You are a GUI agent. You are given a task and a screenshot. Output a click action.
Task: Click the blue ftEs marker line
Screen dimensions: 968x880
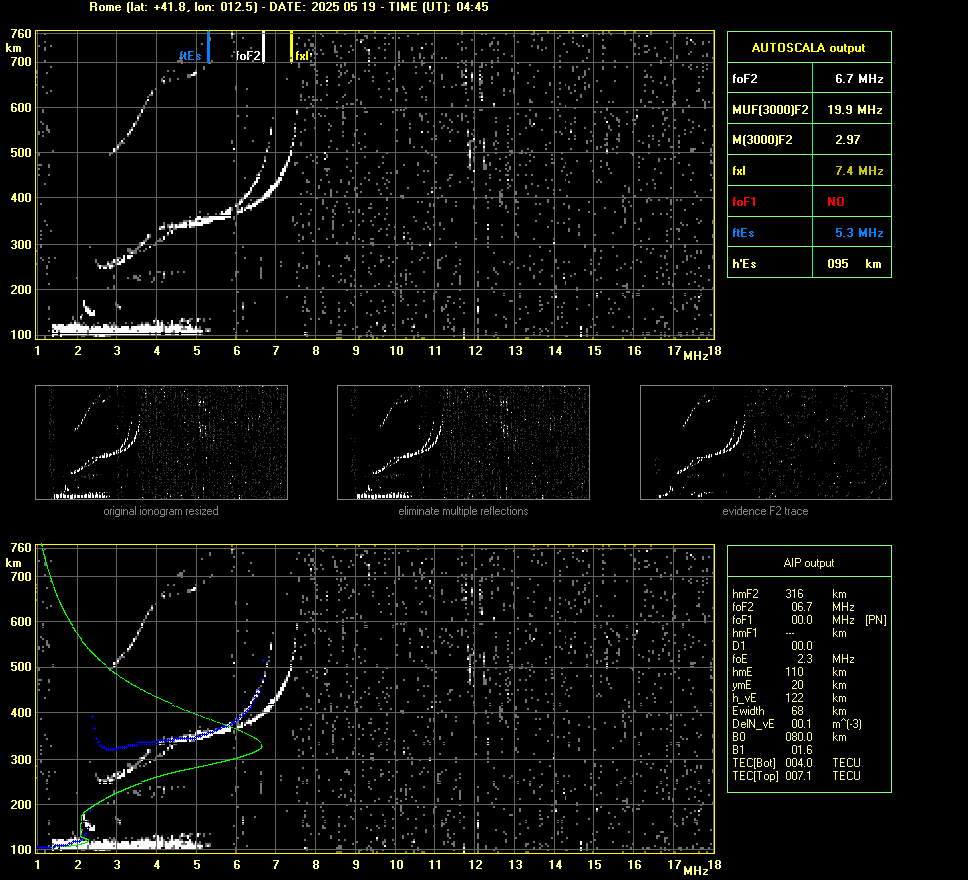209,46
